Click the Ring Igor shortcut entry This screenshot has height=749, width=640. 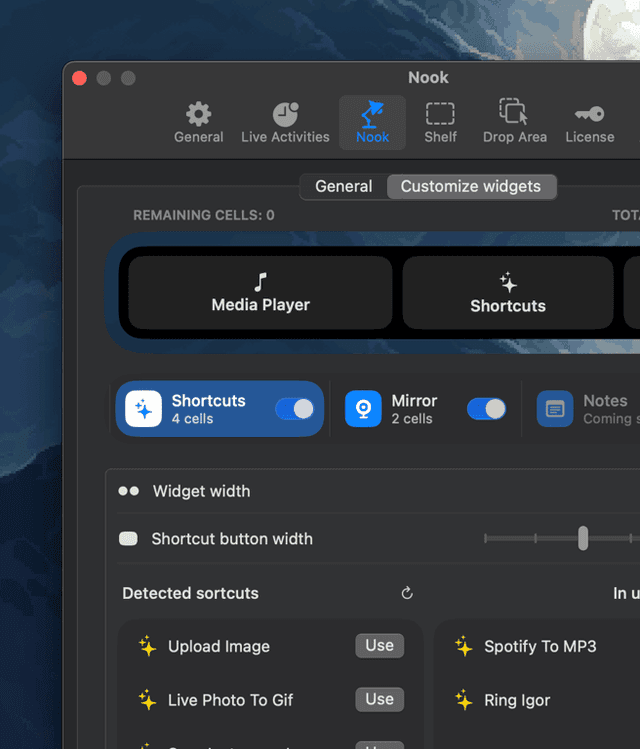(517, 700)
